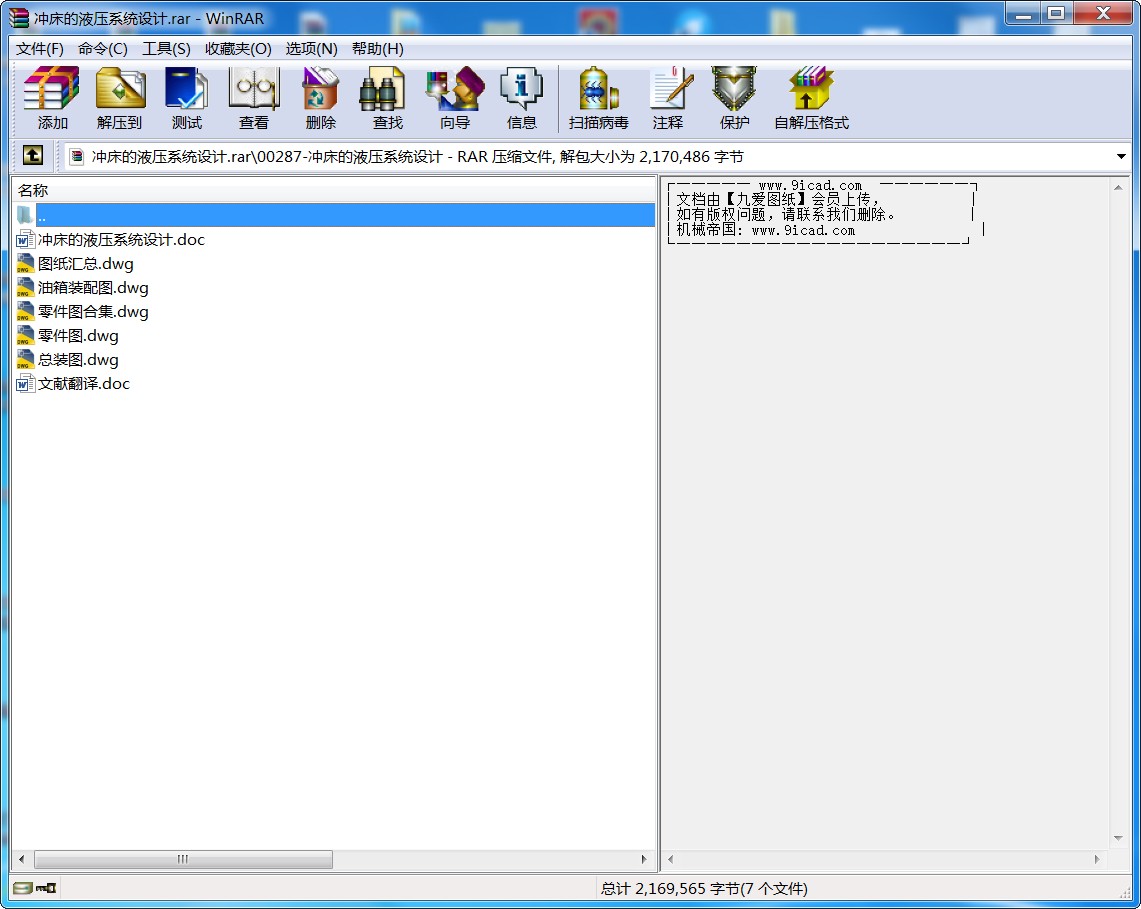
Task: Select the parent folder '..' entry
Action: 42,215
